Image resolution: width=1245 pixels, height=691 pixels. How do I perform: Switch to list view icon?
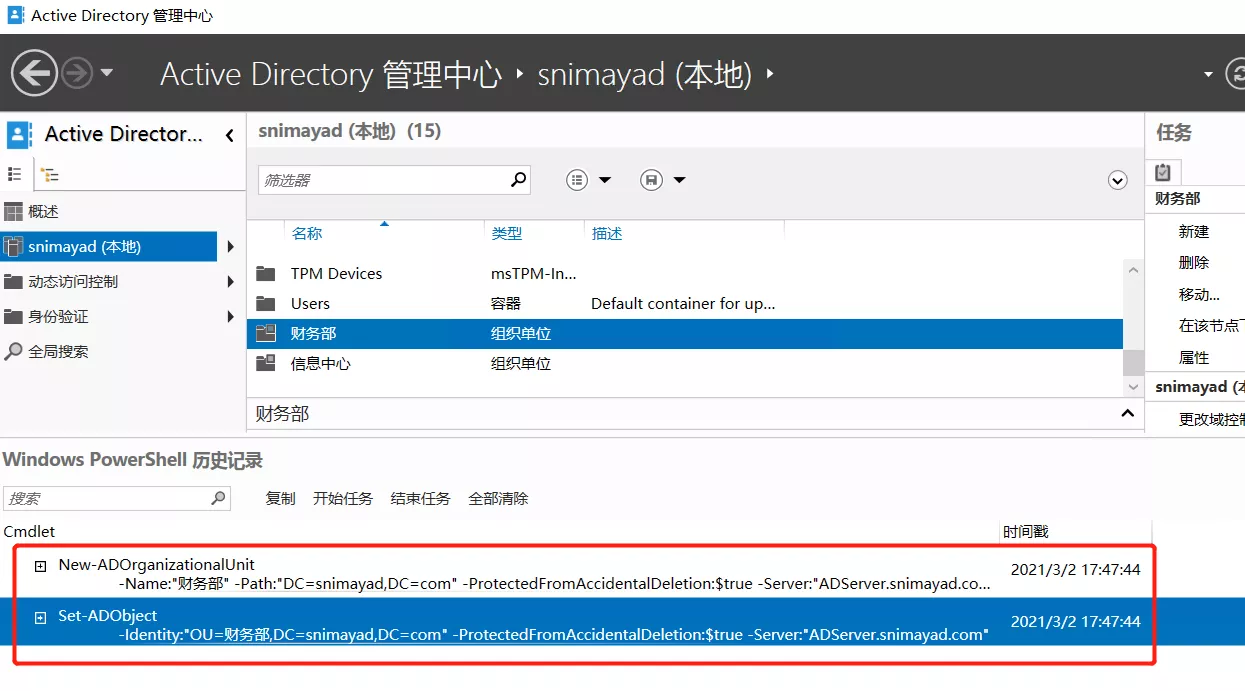(x=15, y=174)
